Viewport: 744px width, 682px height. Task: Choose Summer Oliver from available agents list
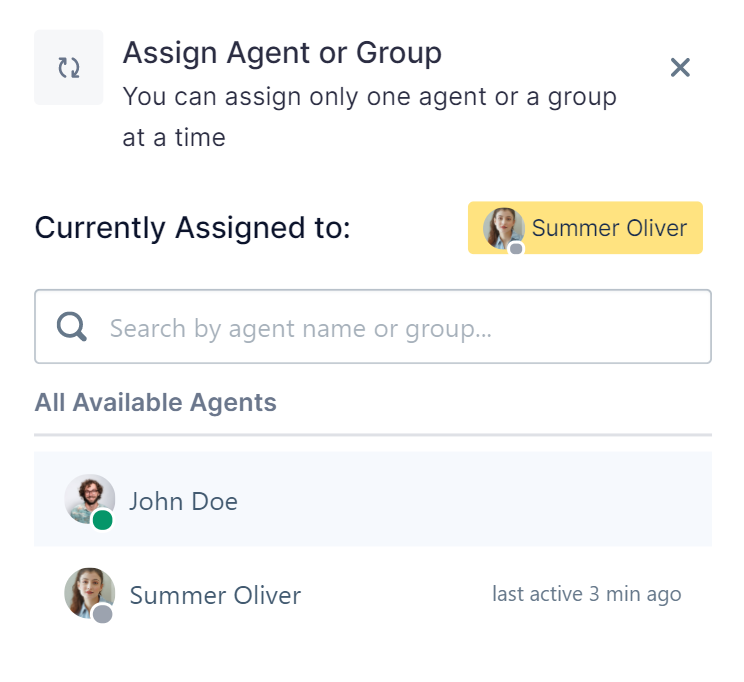point(372,594)
